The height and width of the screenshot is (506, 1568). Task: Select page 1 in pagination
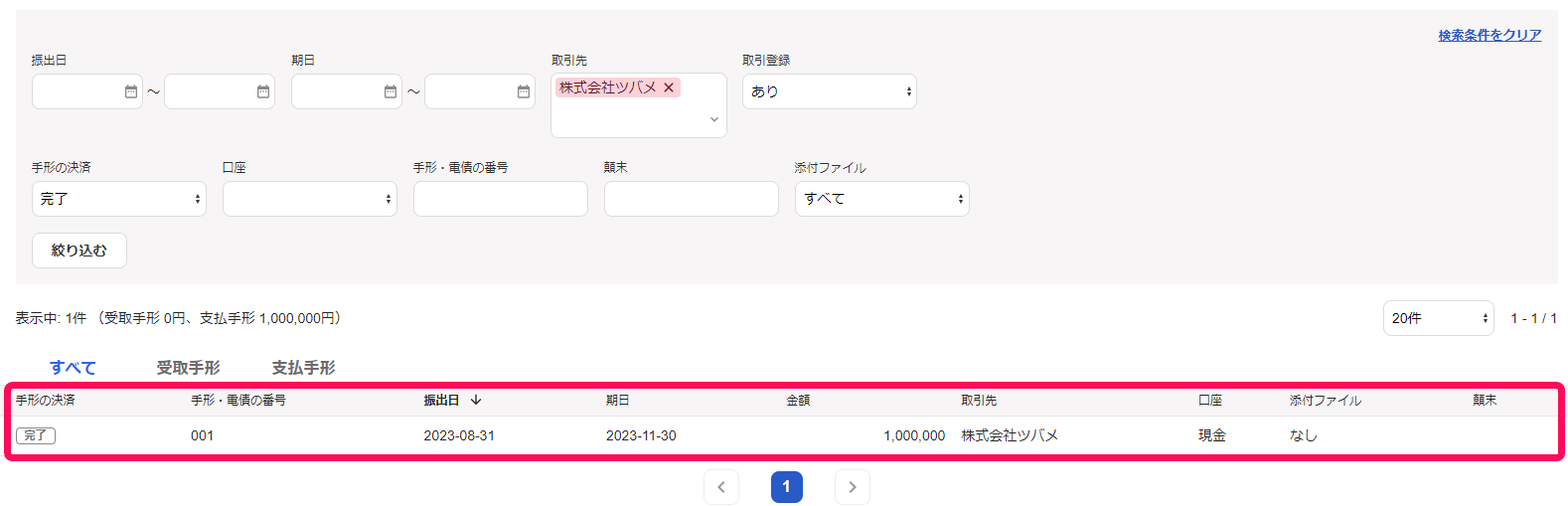point(787,487)
